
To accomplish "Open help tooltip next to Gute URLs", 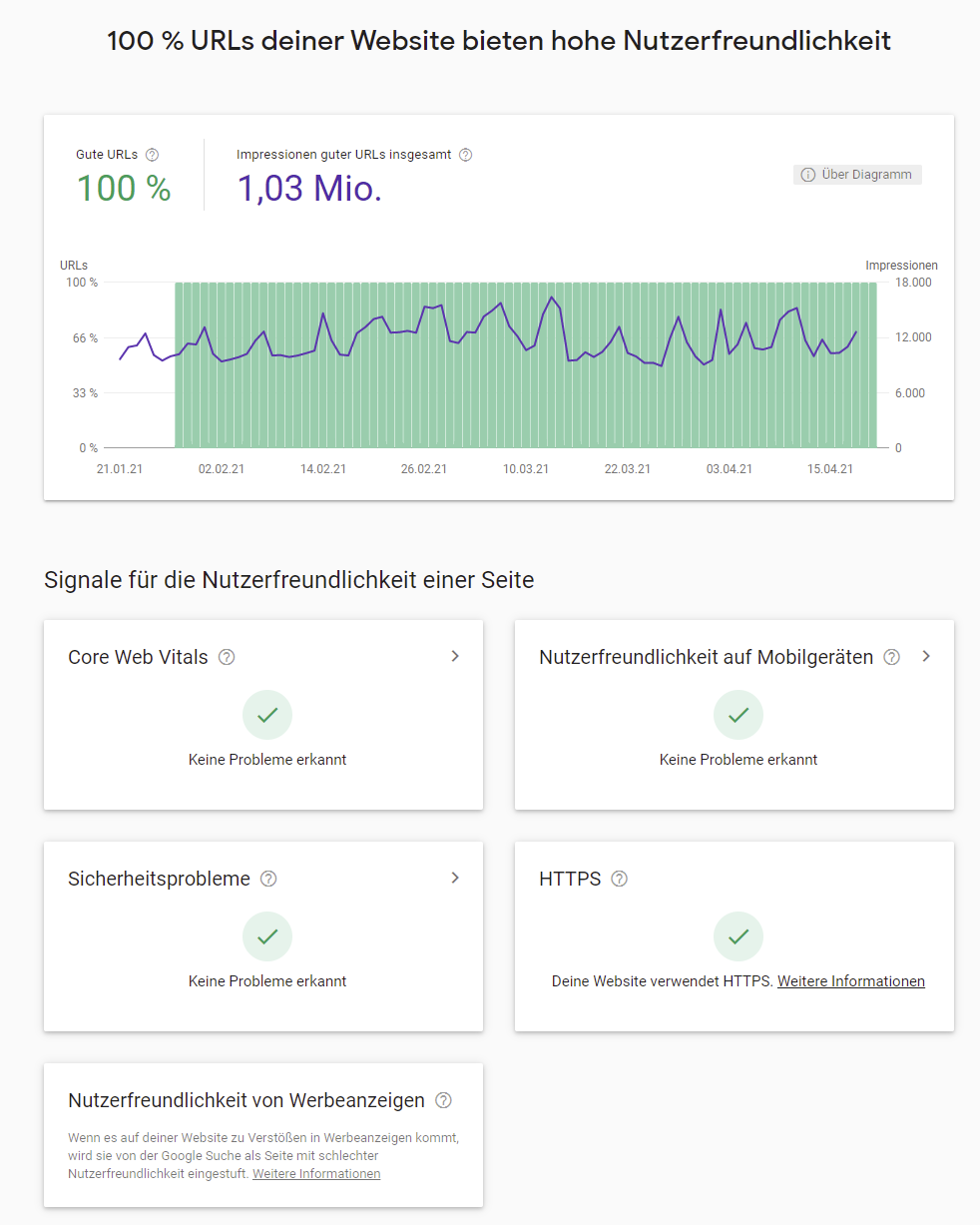I will pos(153,154).
